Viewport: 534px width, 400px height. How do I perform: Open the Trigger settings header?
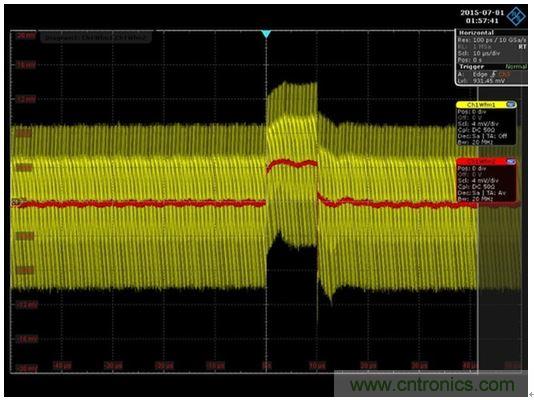pyautogui.click(x=472, y=66)
